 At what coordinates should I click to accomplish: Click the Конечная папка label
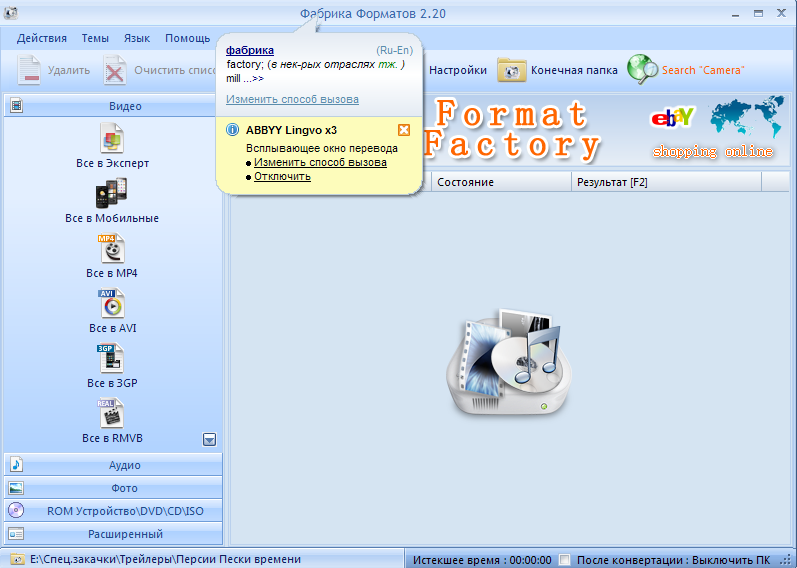coord(574,70)
